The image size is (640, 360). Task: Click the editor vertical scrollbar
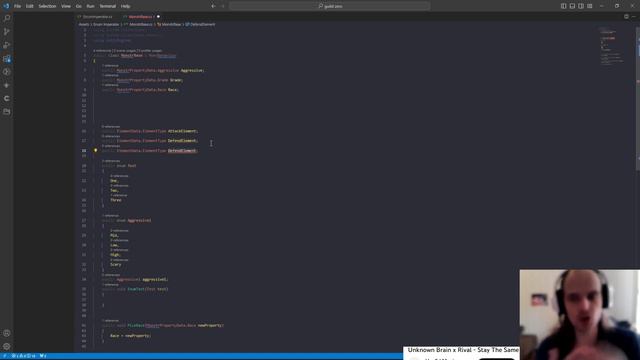pyautogui.click(x=638, y=98)
